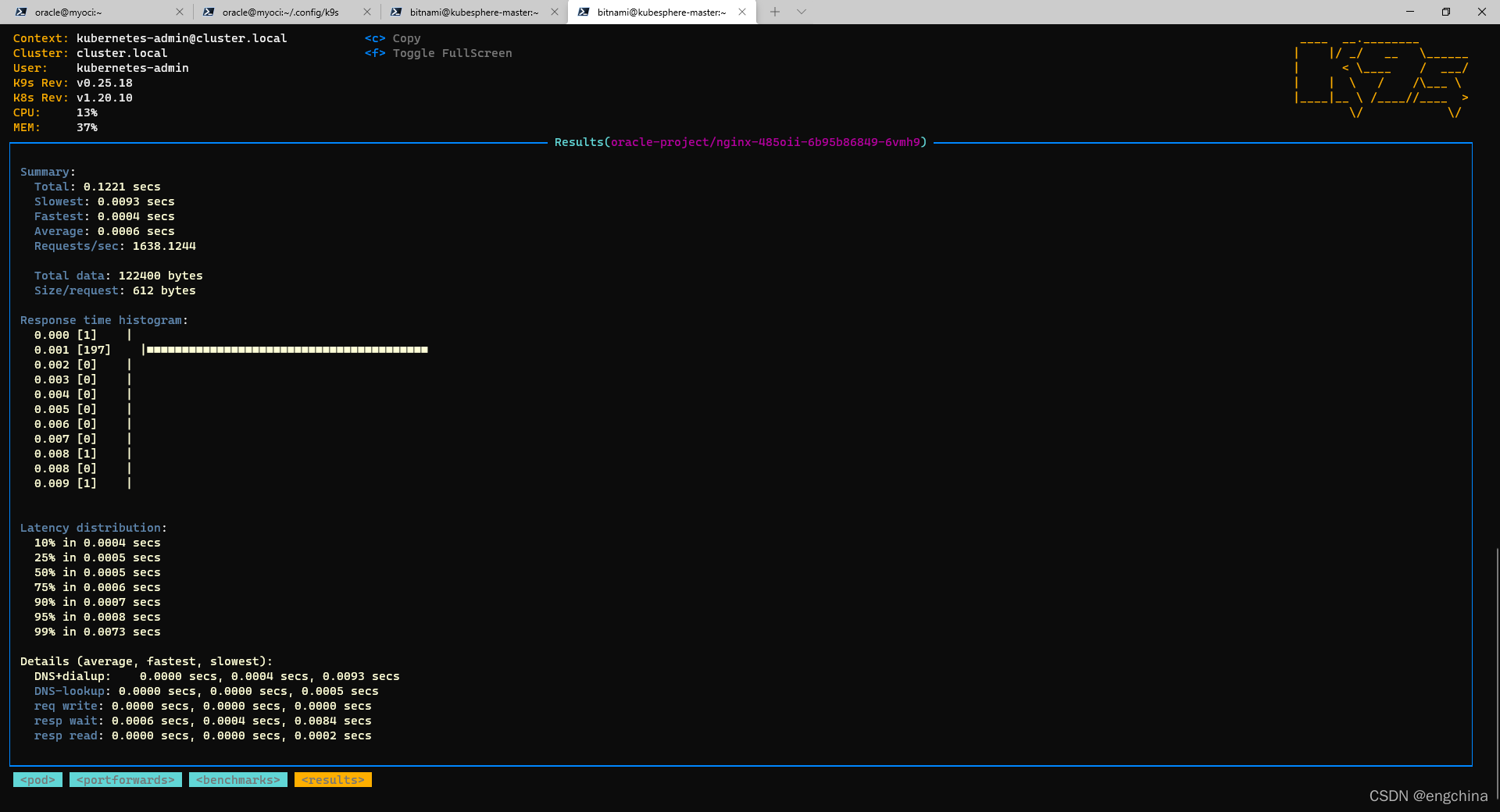1500x812 pixels.
Task: Click the Total data 122400 bytes line
Action: click(119, 276)
